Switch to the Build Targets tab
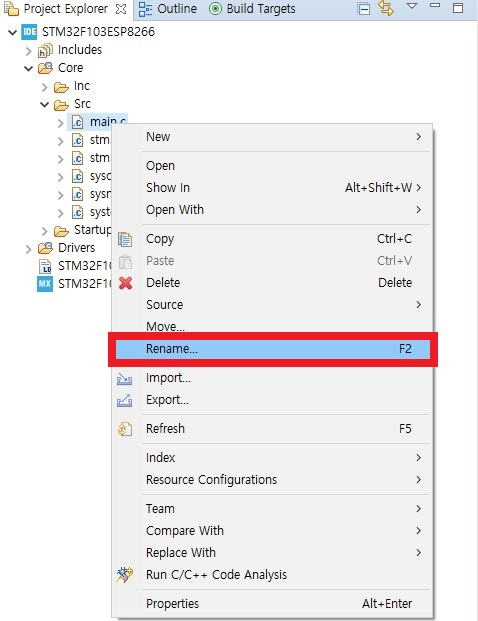The width and height of the screenshot is (478, 621). [252, 9]
